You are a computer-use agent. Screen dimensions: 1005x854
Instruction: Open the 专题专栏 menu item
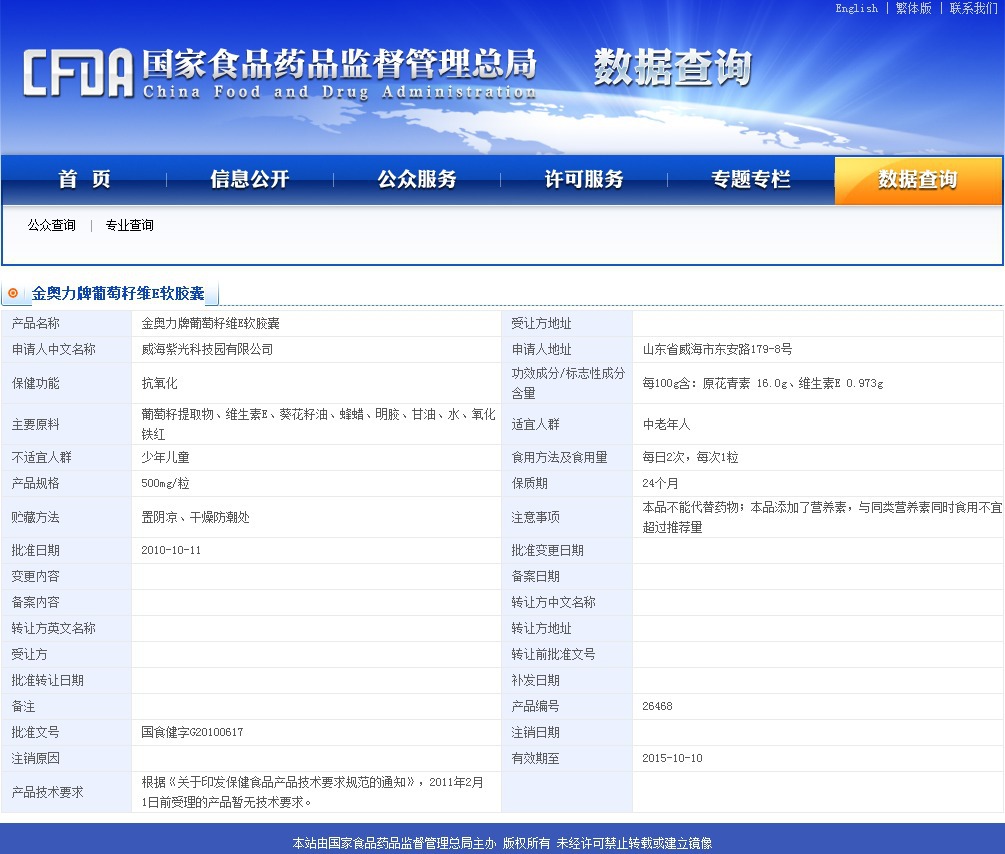[751, 179]
